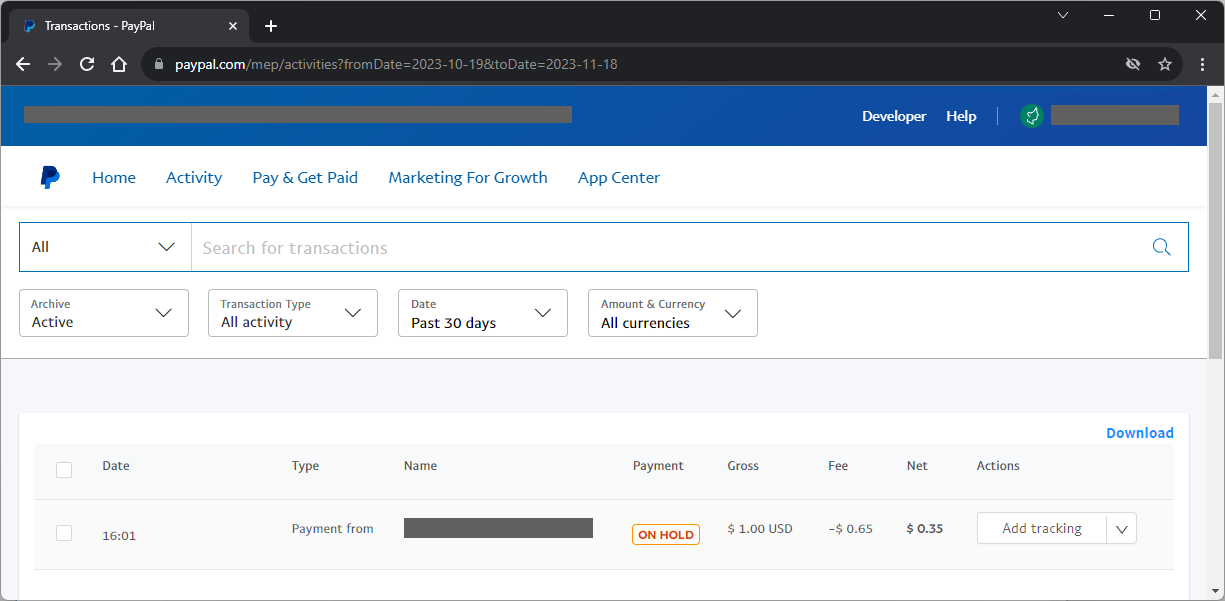Switch to the Activity section
The height and width of the screenshot is (601, 1225).
(193, 177)
